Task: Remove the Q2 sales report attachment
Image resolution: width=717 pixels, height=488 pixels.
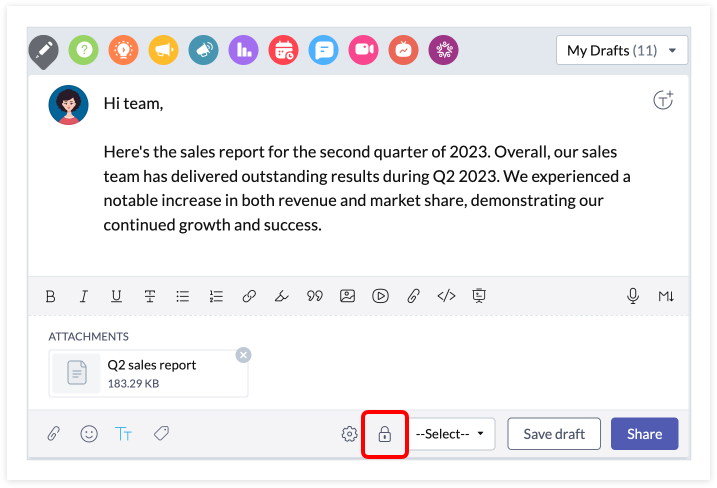Action: [x=243, y=355]
